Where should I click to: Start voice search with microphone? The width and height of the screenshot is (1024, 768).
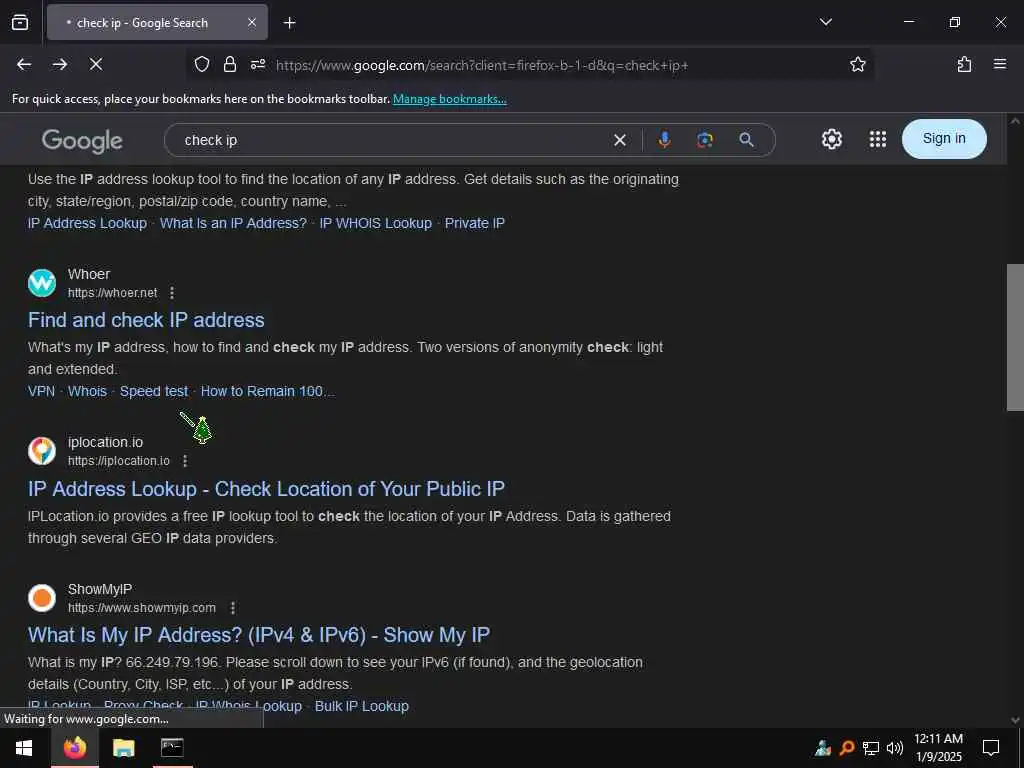(664, 140)
